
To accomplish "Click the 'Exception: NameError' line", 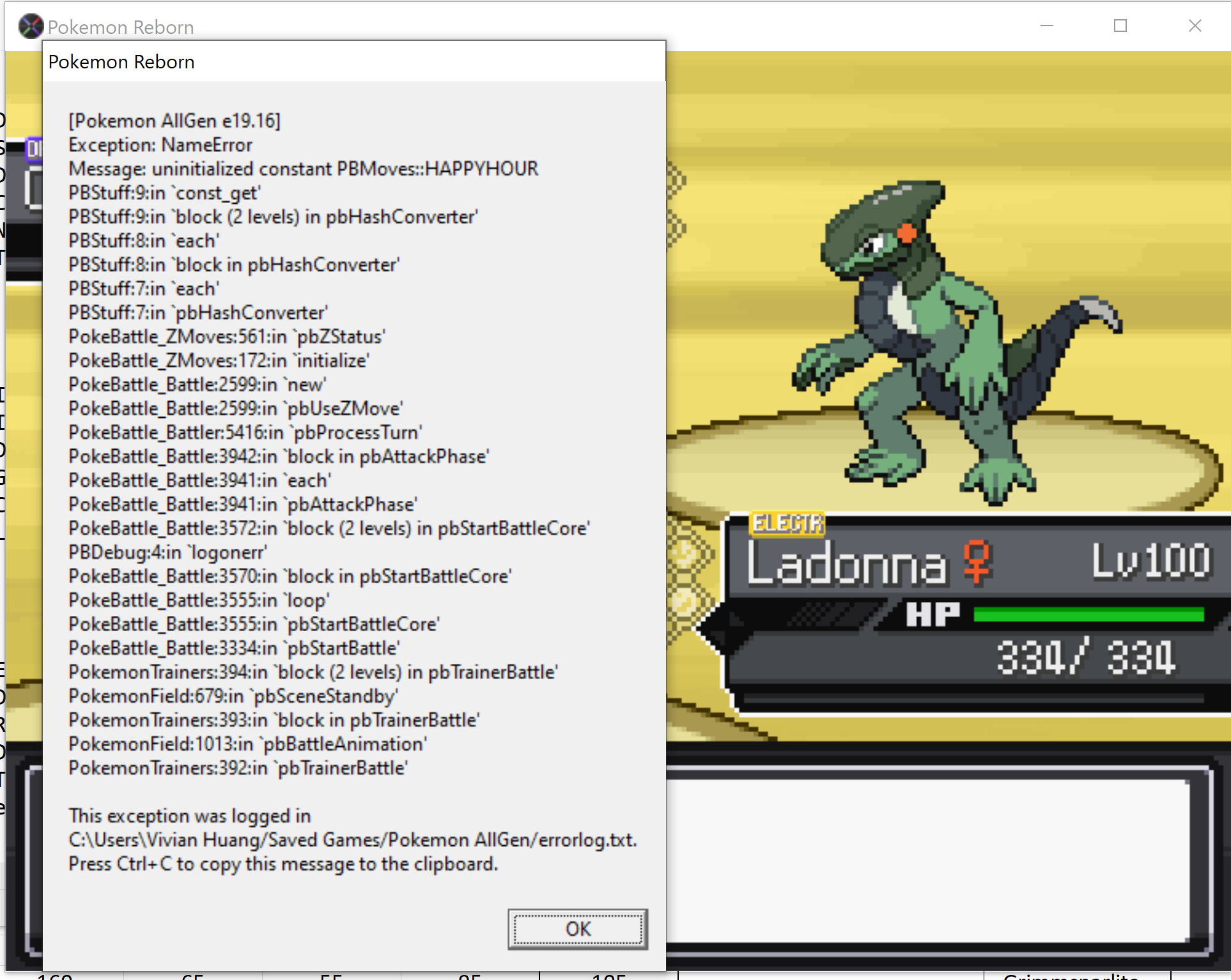I will 160,145.
